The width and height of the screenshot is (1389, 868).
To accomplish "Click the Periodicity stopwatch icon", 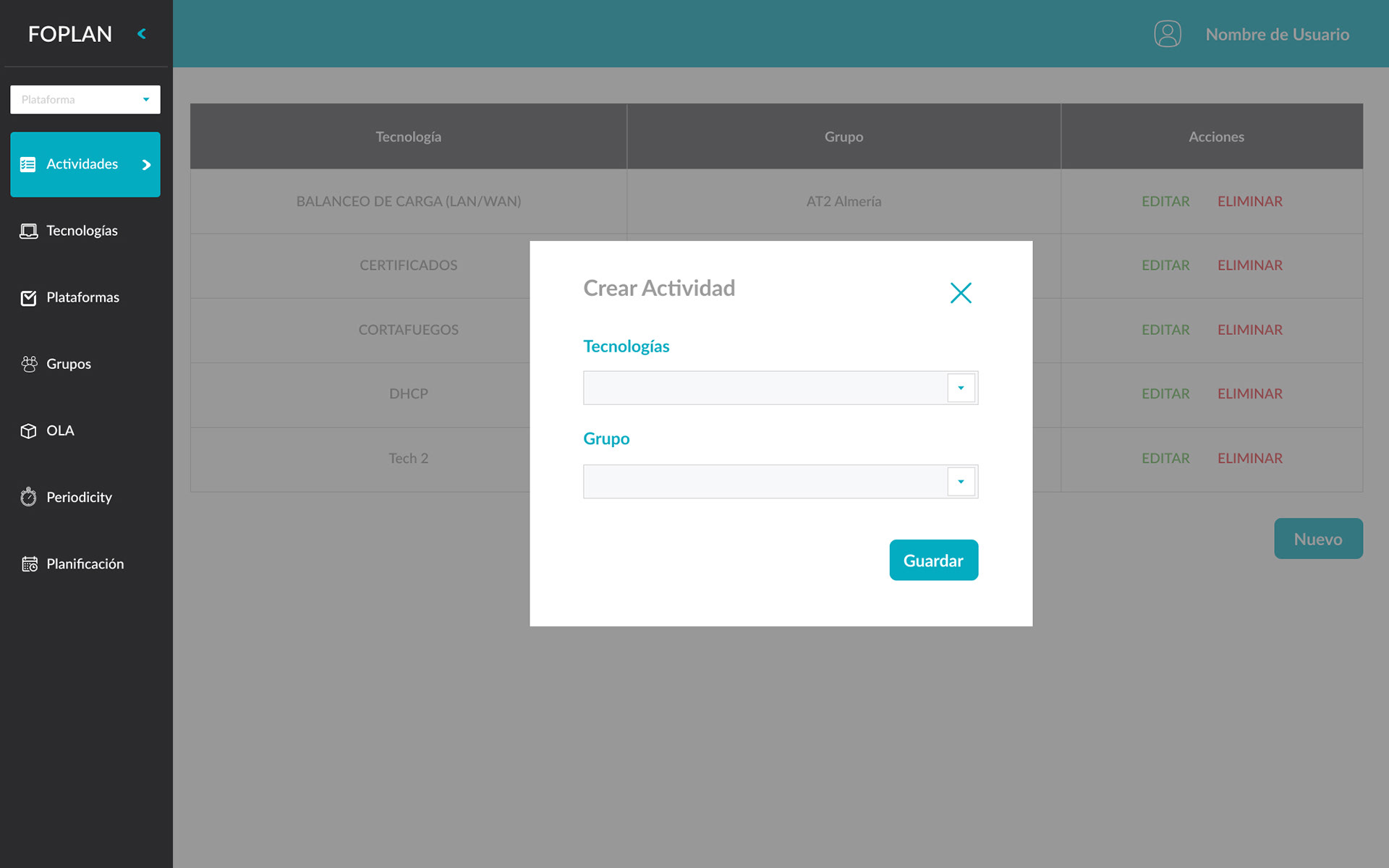I will (28, 497).
